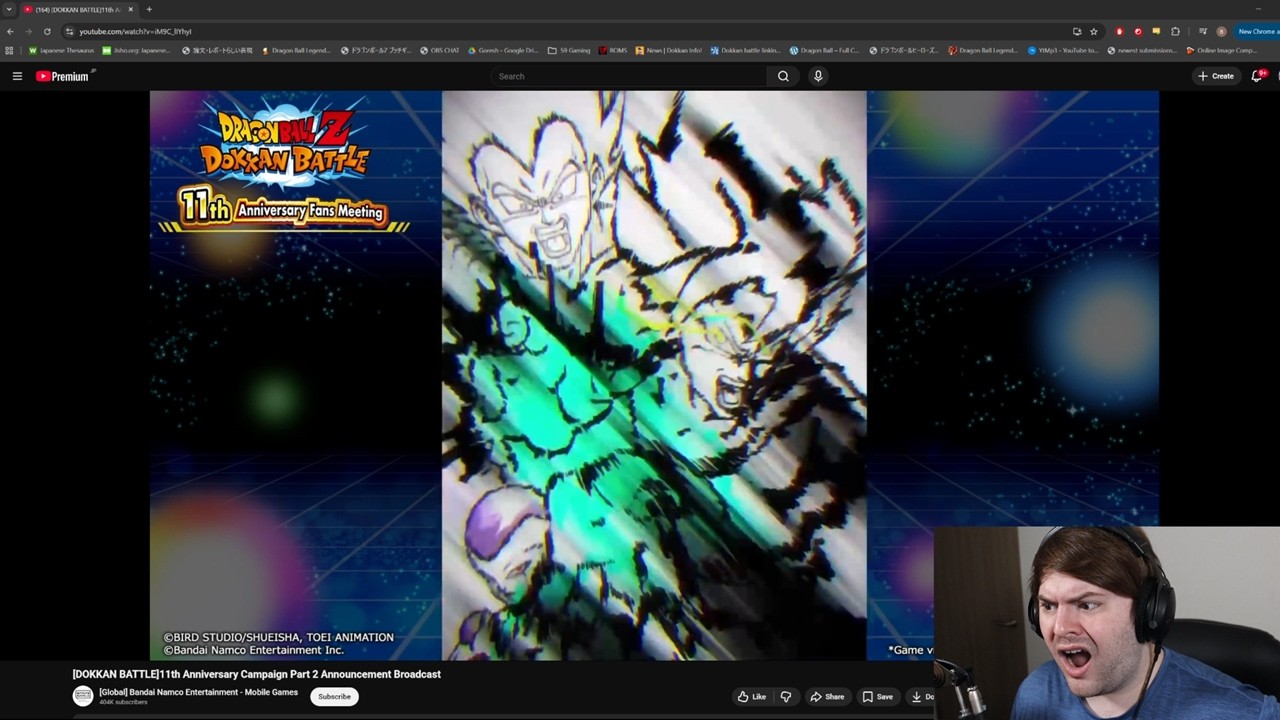Open ROMS bookmark
Image resolution: width=1280 pixels, height=720 pixels.
point(614,50)
